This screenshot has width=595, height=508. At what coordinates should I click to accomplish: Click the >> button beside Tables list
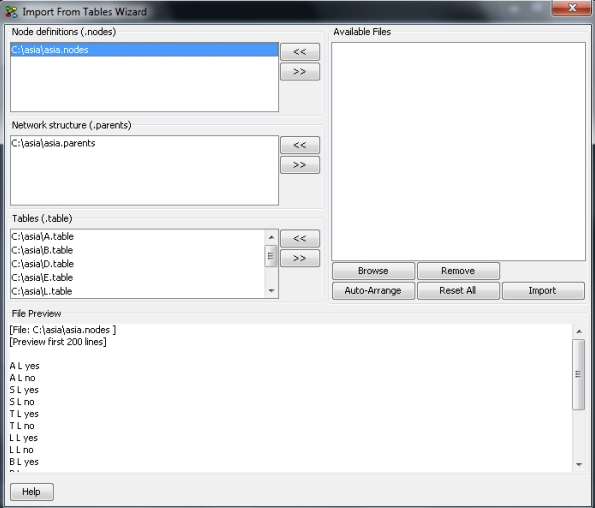[300, 258]
